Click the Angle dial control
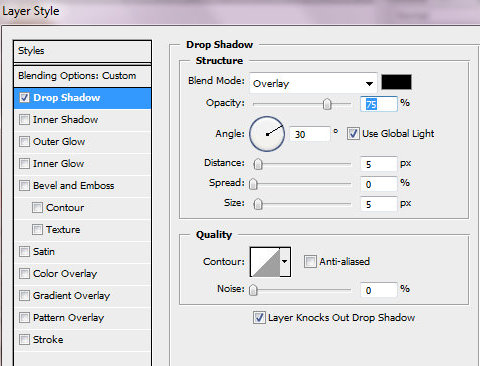This screenshot has height=366, width=480. click(x=267, y=134)
